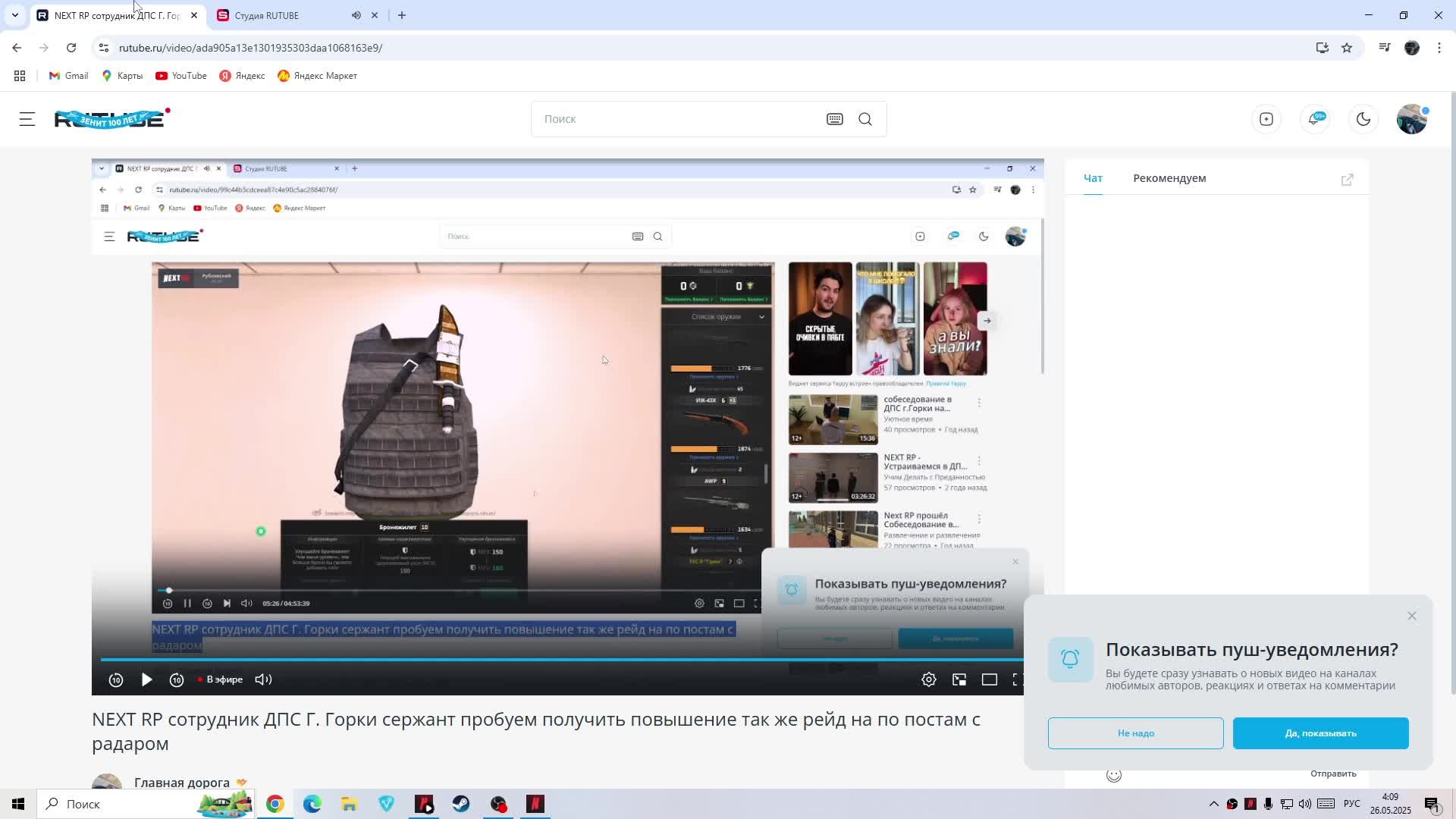Viewport: 1456px width, 819px height.
Task: Mute the Студия RUTUBE tab audio indicator
Action: click(x=356, y=15)
